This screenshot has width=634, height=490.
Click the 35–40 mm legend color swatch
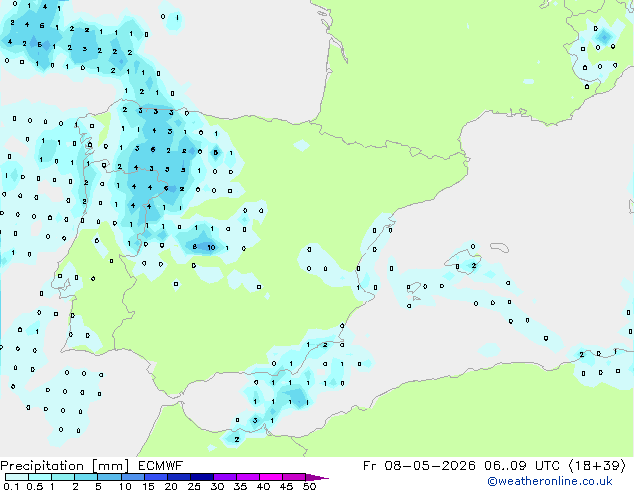coord(248,477)
